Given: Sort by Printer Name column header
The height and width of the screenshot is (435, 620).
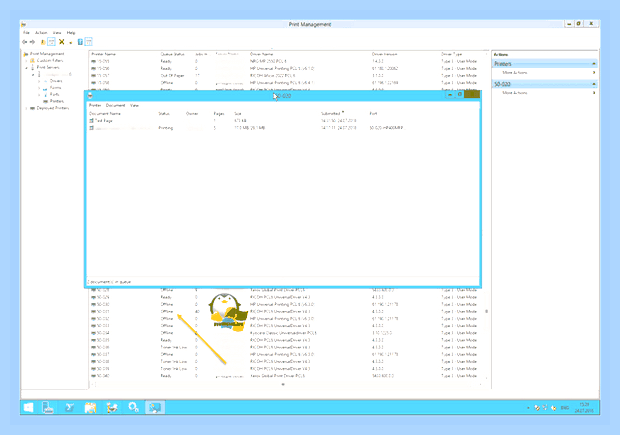Looking at the screenshot, I should (x=104, y=54).
